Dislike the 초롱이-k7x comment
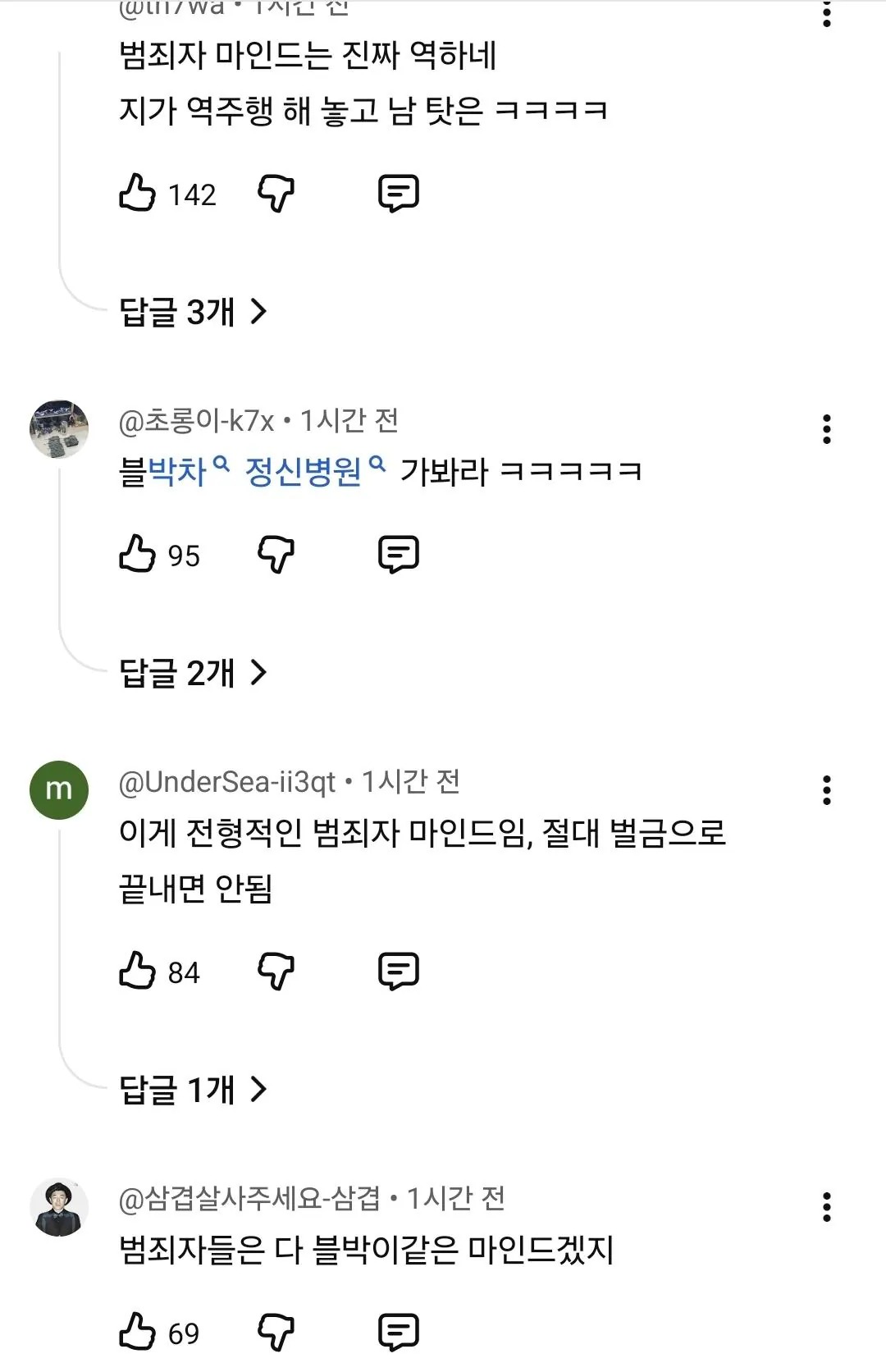 click(276, 554)
